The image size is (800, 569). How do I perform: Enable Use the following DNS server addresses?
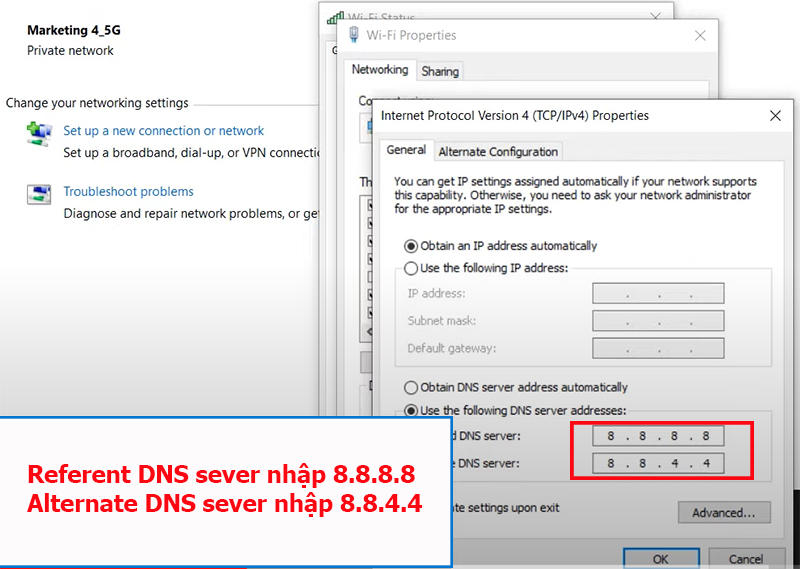coord(411,410)
